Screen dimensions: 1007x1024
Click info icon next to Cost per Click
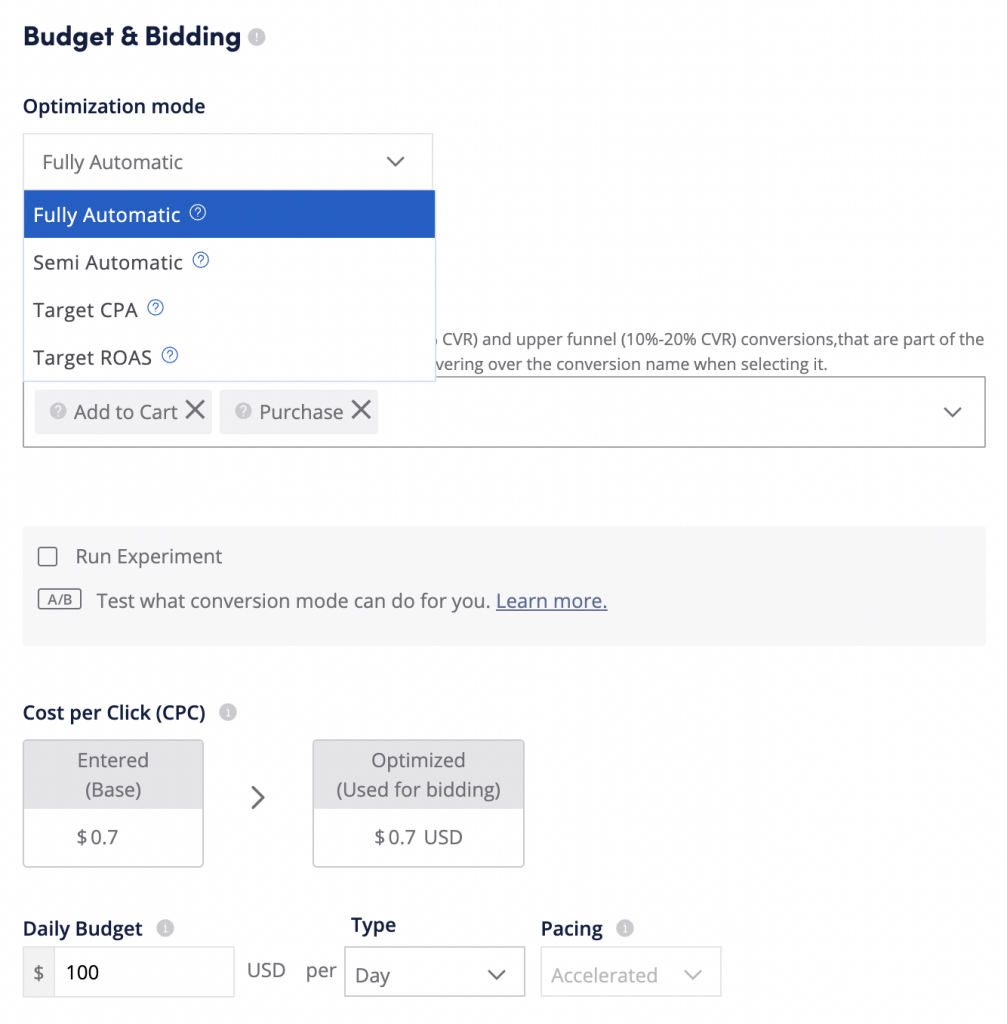click(228, 713)
